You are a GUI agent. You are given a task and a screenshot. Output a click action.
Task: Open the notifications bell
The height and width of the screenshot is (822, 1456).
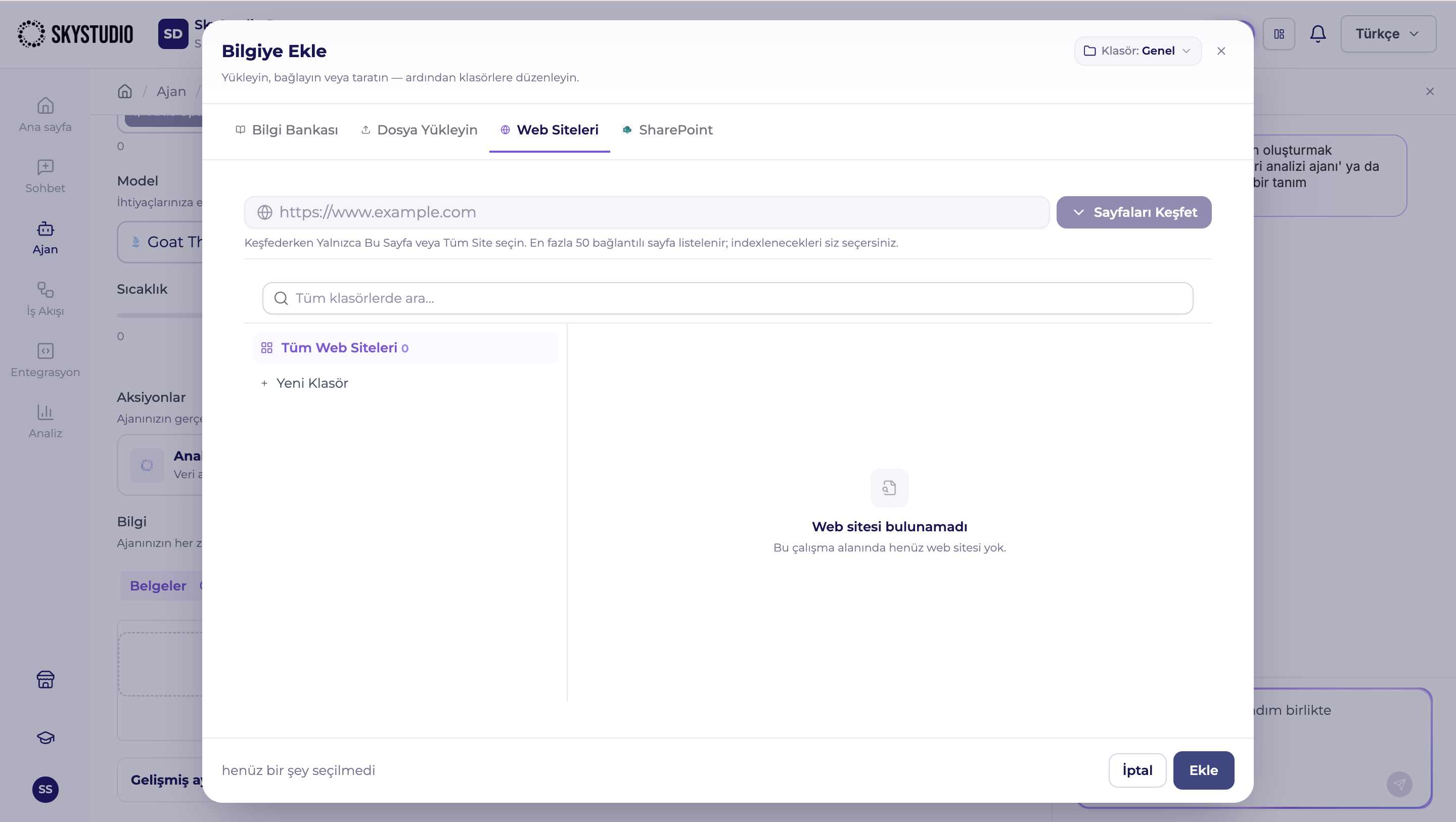[x=1317, y=34]
